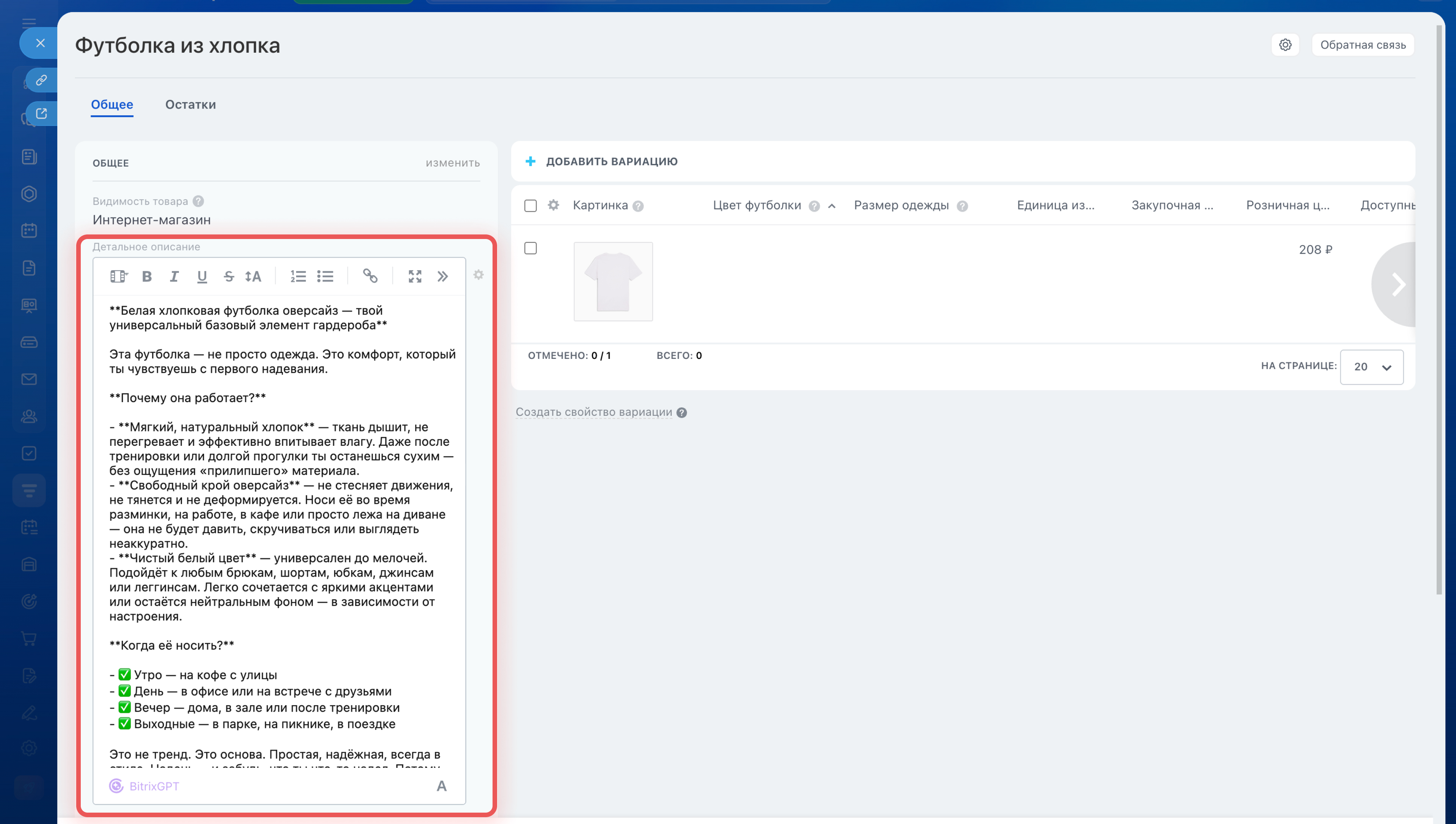Click Создать свойство вариации link
The image size is (1456, 824).
coord(594,412)
